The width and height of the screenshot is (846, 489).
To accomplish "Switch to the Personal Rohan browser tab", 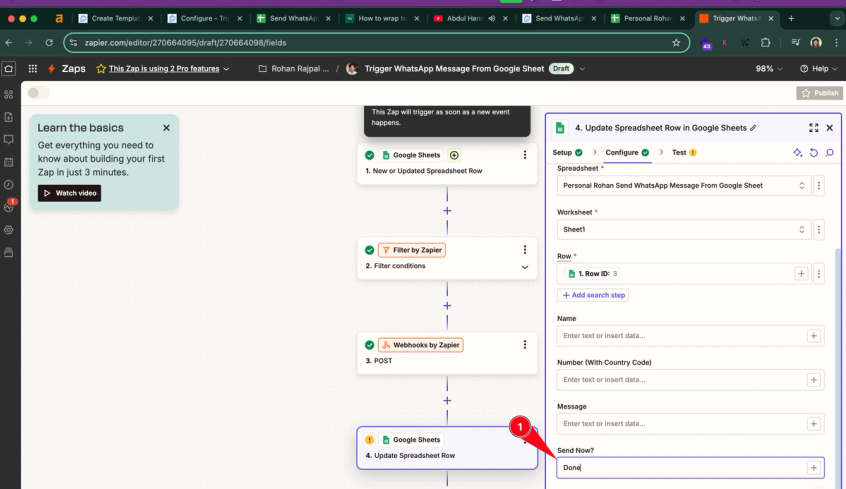I will pos(647,18).
